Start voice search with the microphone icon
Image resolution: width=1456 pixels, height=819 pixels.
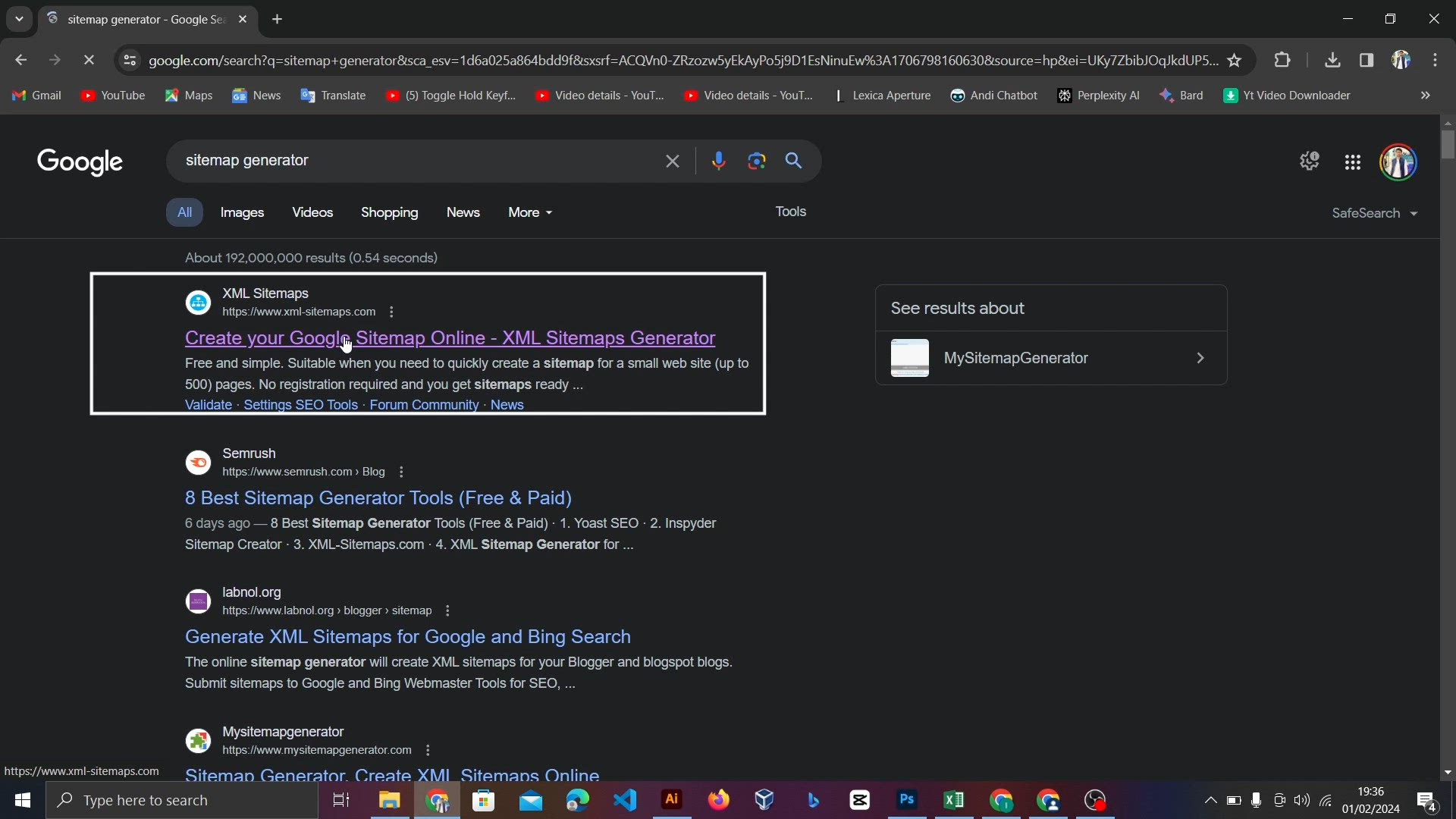[719, 161]
